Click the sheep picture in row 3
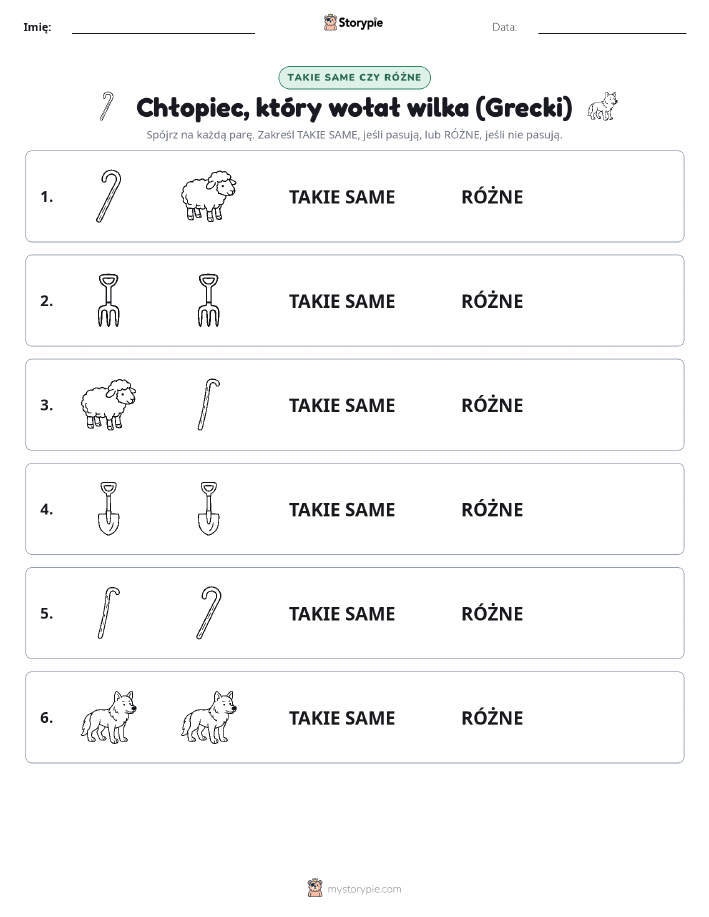 tap(108, 404)
